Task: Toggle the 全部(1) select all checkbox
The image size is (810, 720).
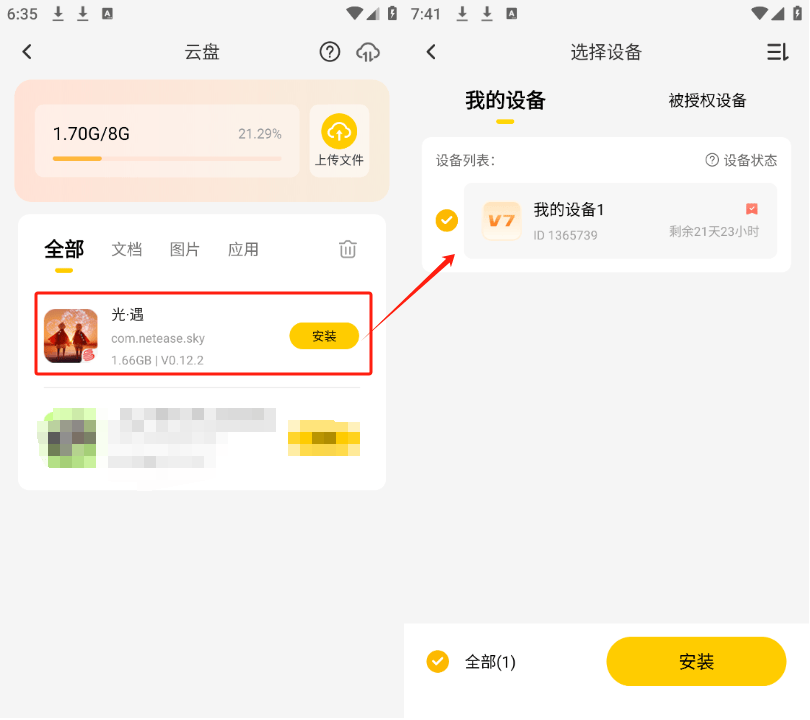Action: tap(437, 661)
